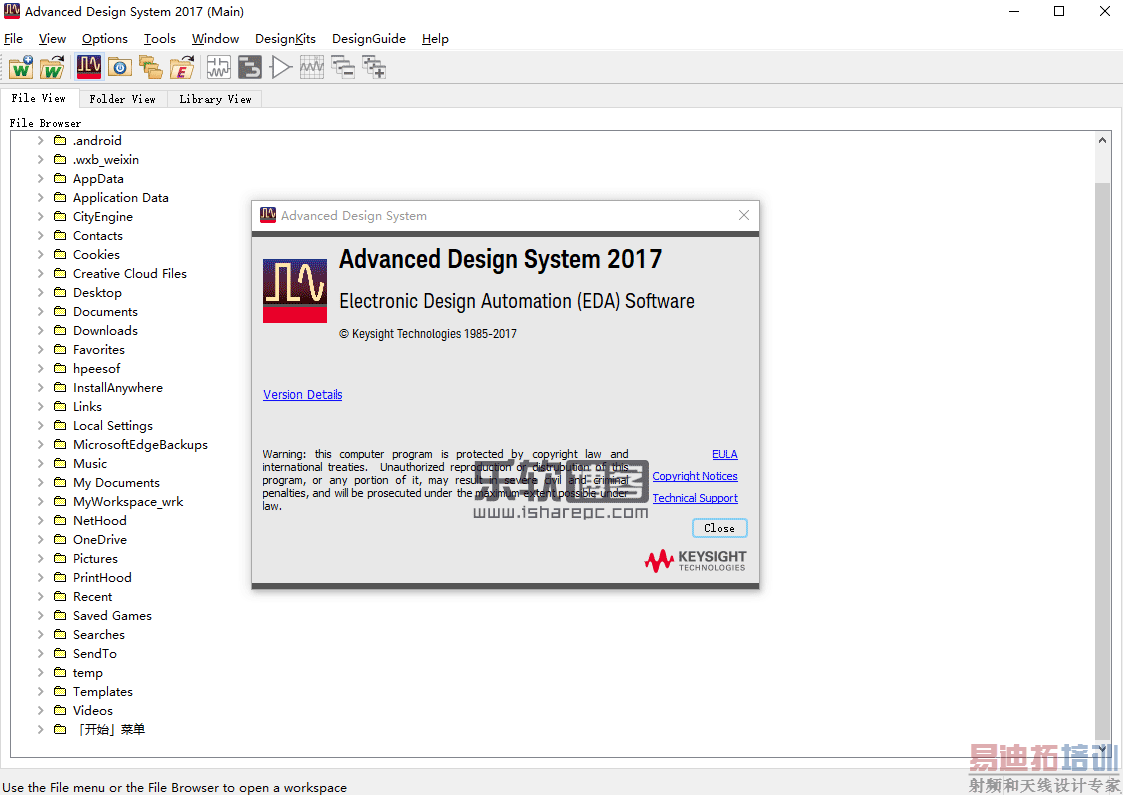Expand the AppData folder node

(x=40, y=178)
